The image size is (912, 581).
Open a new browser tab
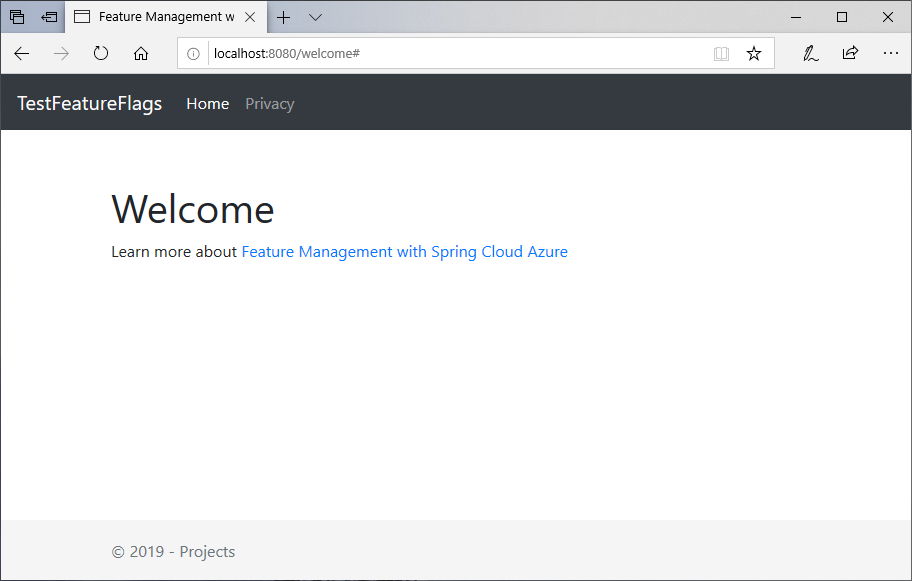(283, 17)
